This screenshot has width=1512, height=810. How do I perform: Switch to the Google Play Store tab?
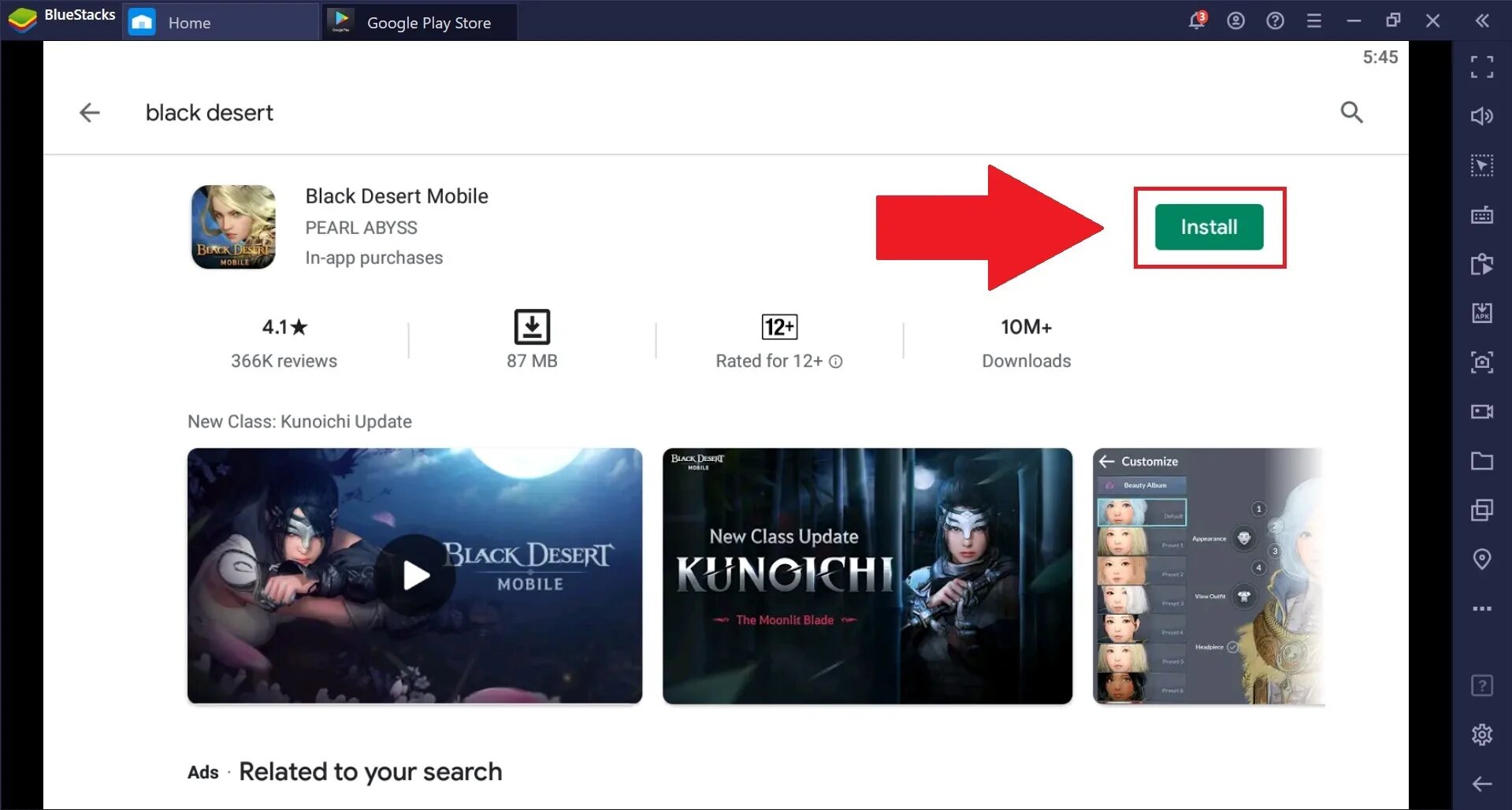click(420, 22)
